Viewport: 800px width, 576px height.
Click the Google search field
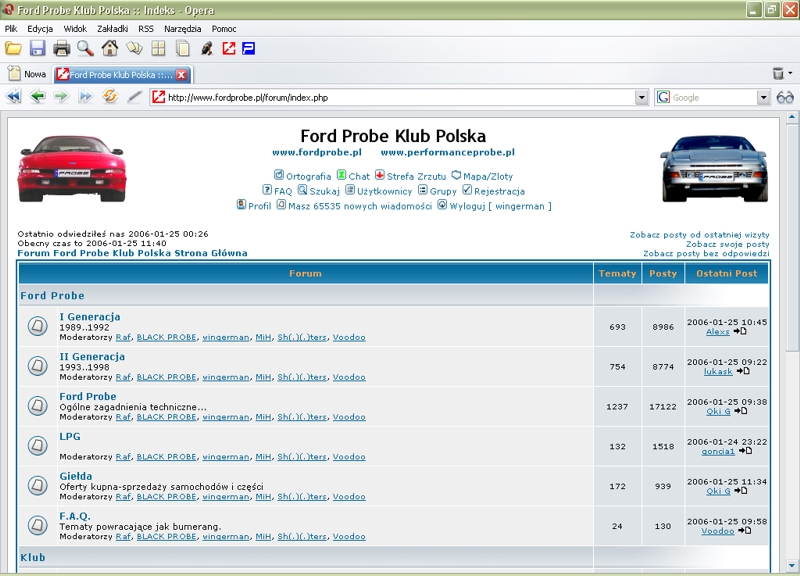tap(713, 97)
